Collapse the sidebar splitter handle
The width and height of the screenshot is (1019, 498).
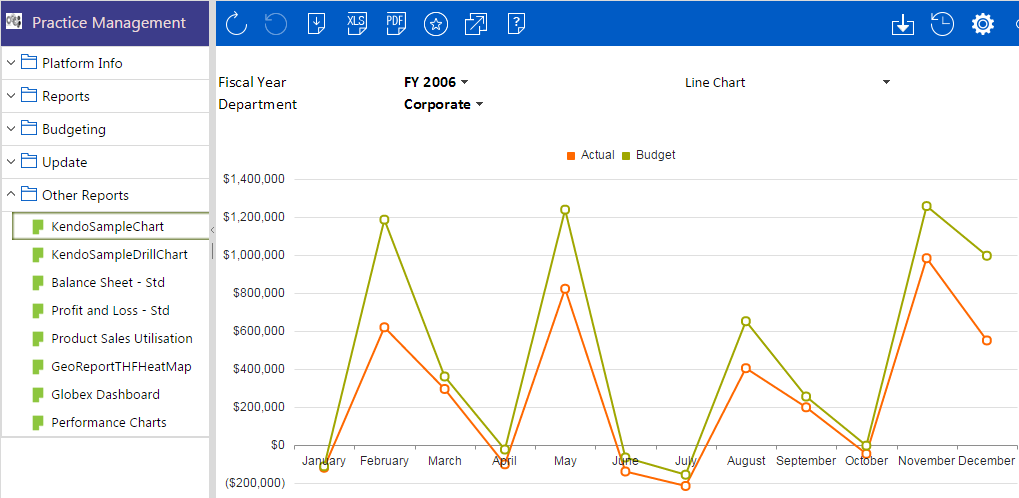(x=212, y=230)
